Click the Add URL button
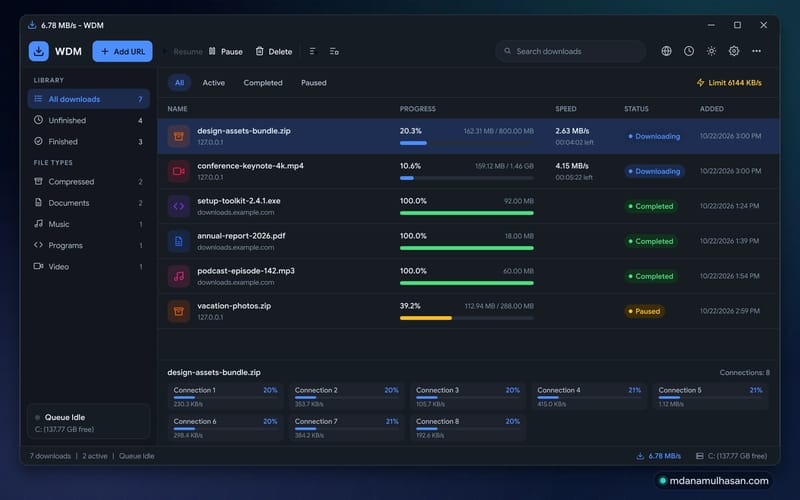800x500 pixels. (122, 52)
